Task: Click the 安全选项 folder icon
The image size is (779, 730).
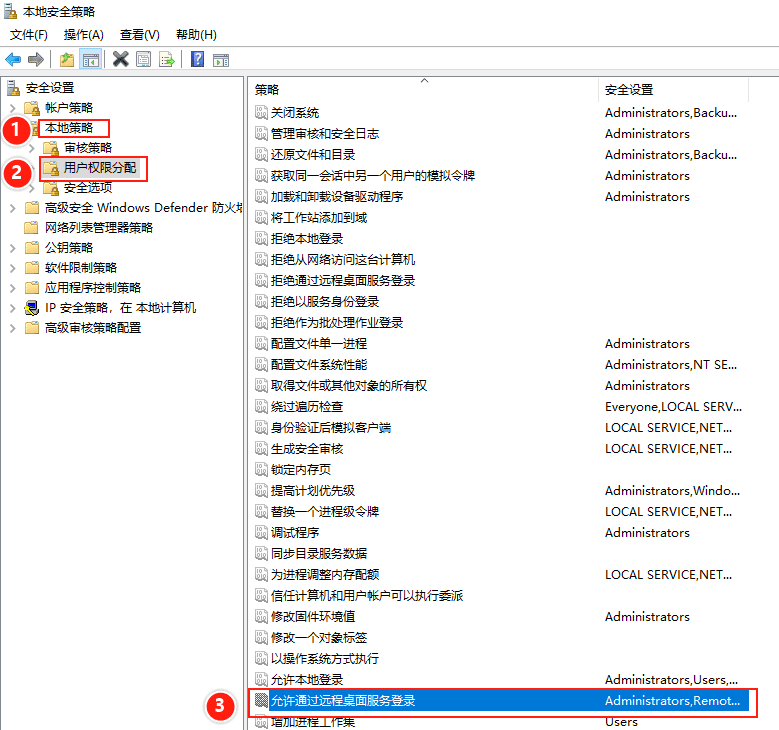Action: click(x=51, y=188)
